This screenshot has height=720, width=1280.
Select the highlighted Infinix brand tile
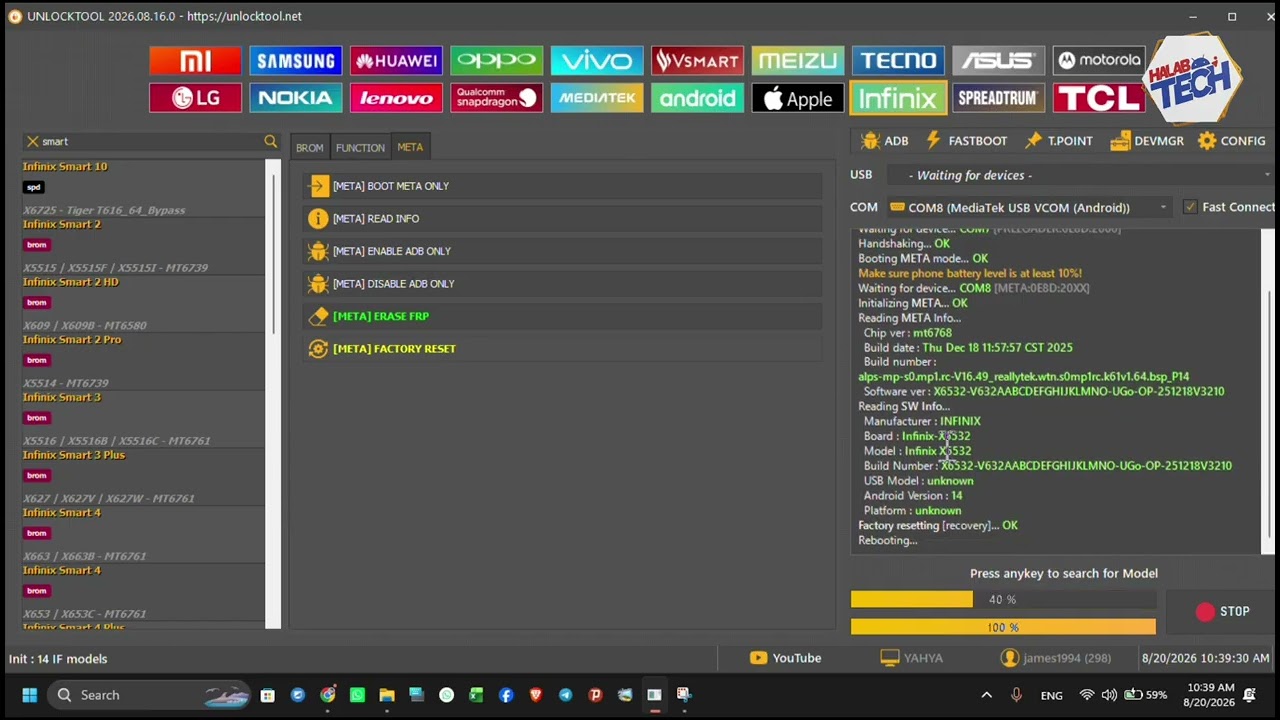[898, 98]
